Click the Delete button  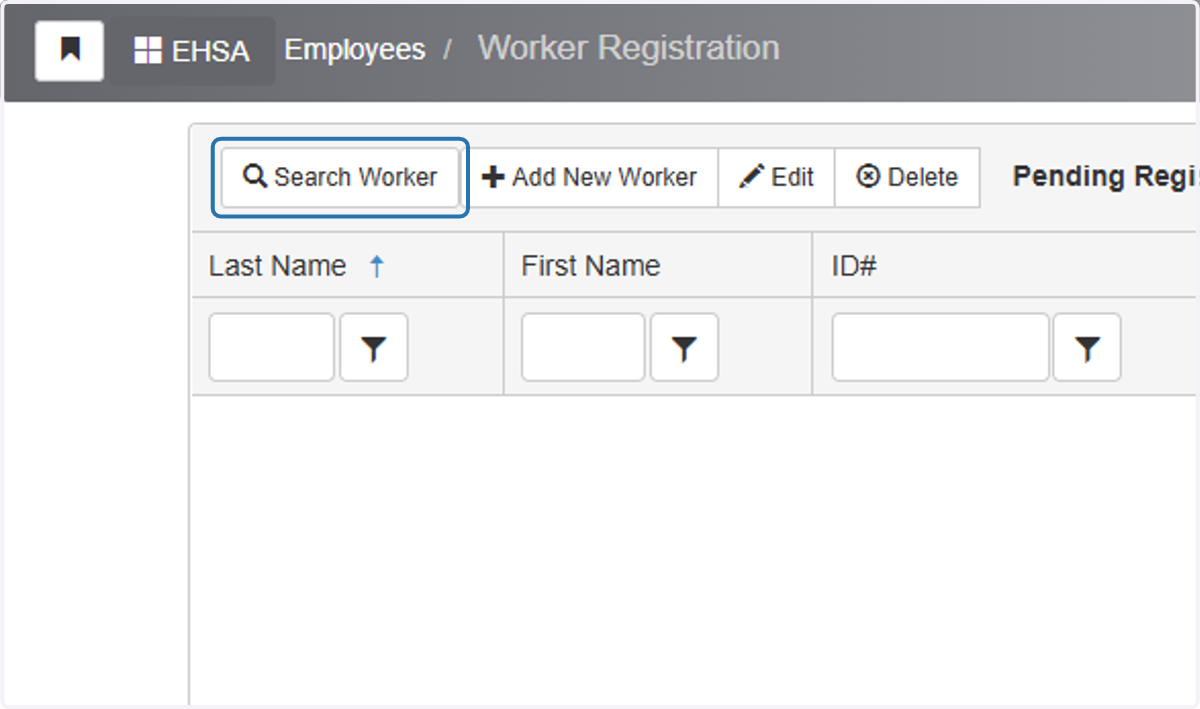tap(907, 177)
